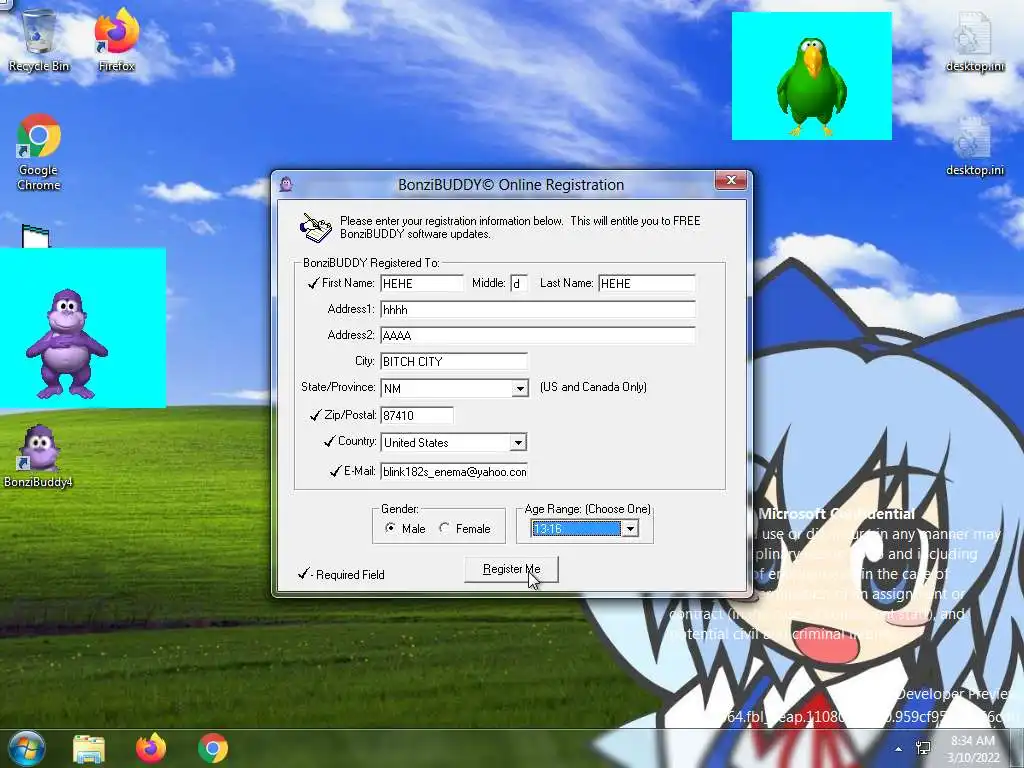Expand the Age Range dropdown
Image resolution: width=1024 pixels, height=768 pixels.
[630, 529]
